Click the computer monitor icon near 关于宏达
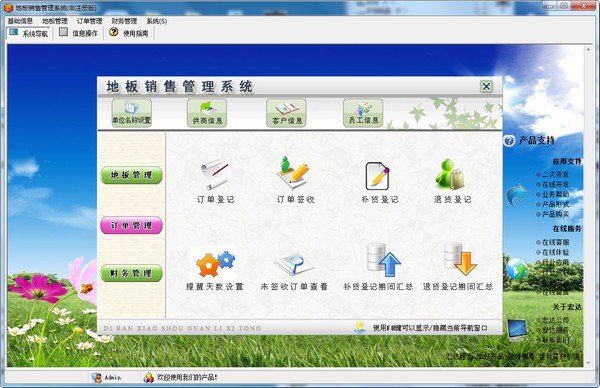The height and width of the screenshot is (388, 600). pos(517,330)
